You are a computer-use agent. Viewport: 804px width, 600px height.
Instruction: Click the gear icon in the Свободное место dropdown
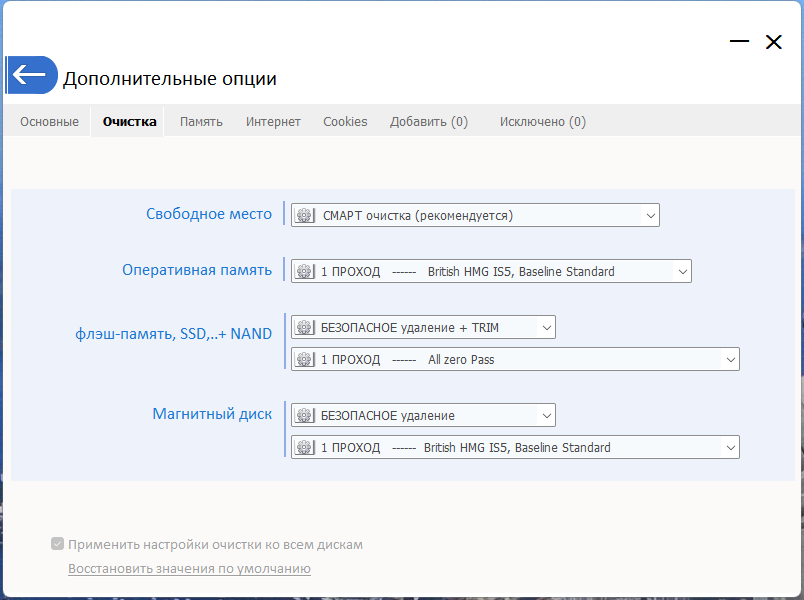[305, 215]
